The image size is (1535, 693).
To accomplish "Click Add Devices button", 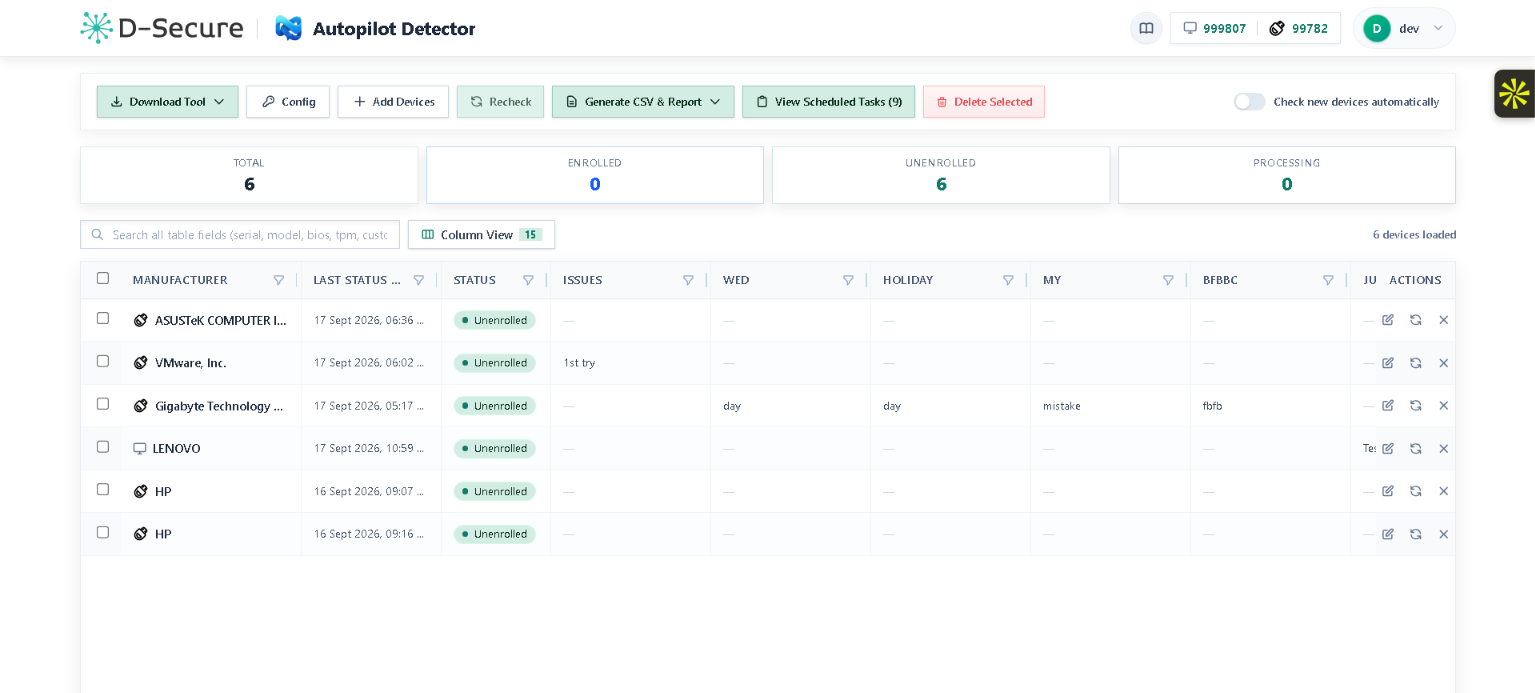I will [393, 101].
